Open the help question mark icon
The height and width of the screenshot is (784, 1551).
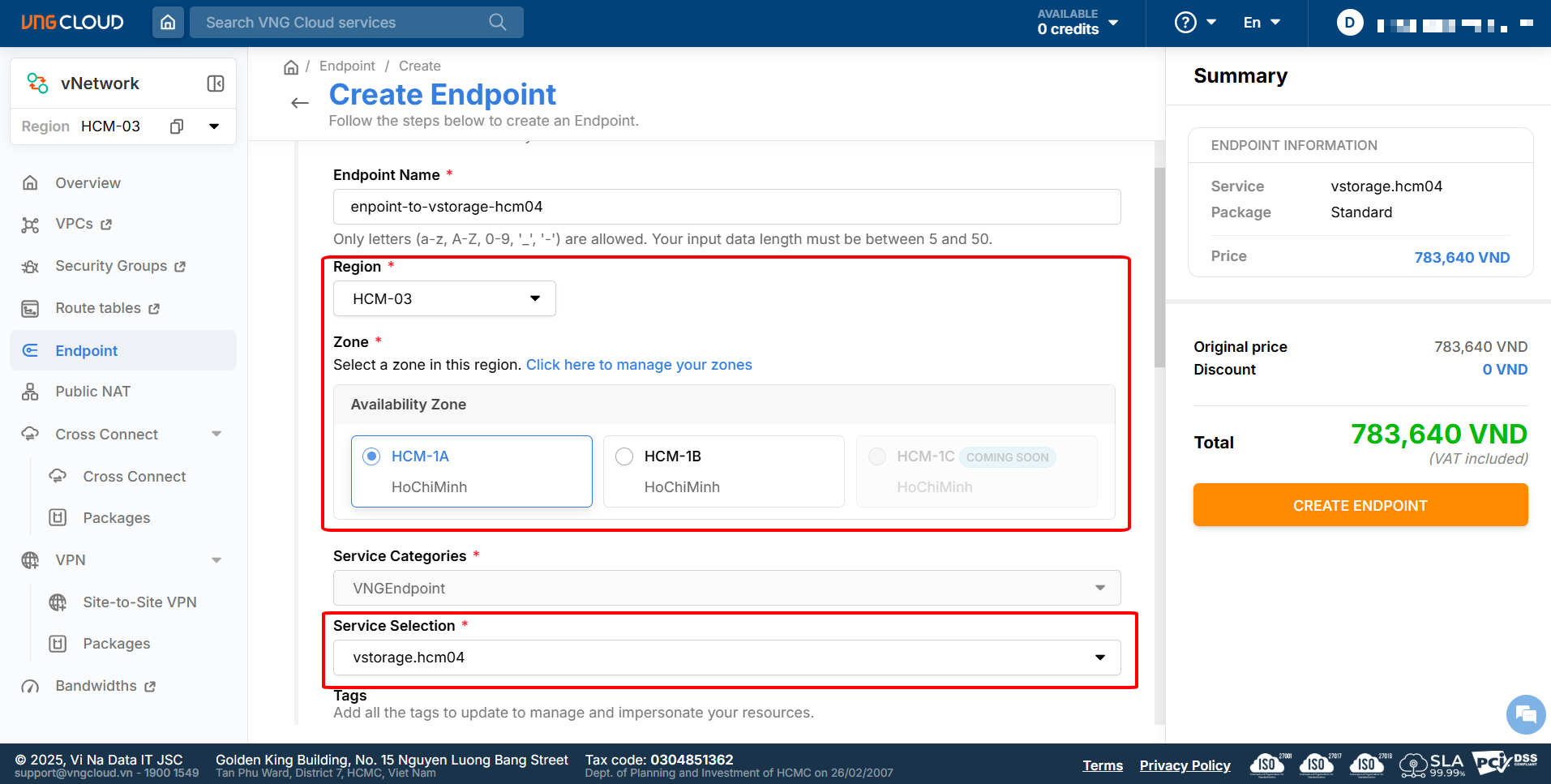pyautogui.click(x=1185, y=23)
